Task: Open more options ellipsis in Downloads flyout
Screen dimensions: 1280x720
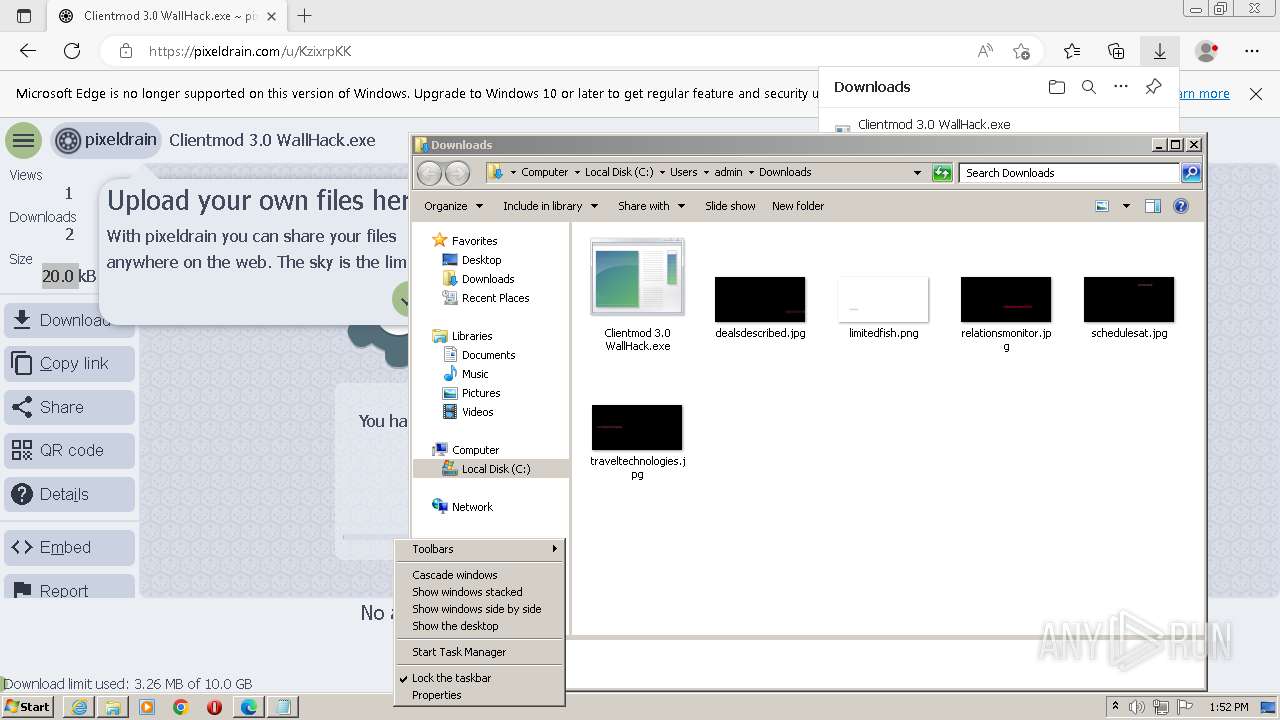Action: point(1121,87)
